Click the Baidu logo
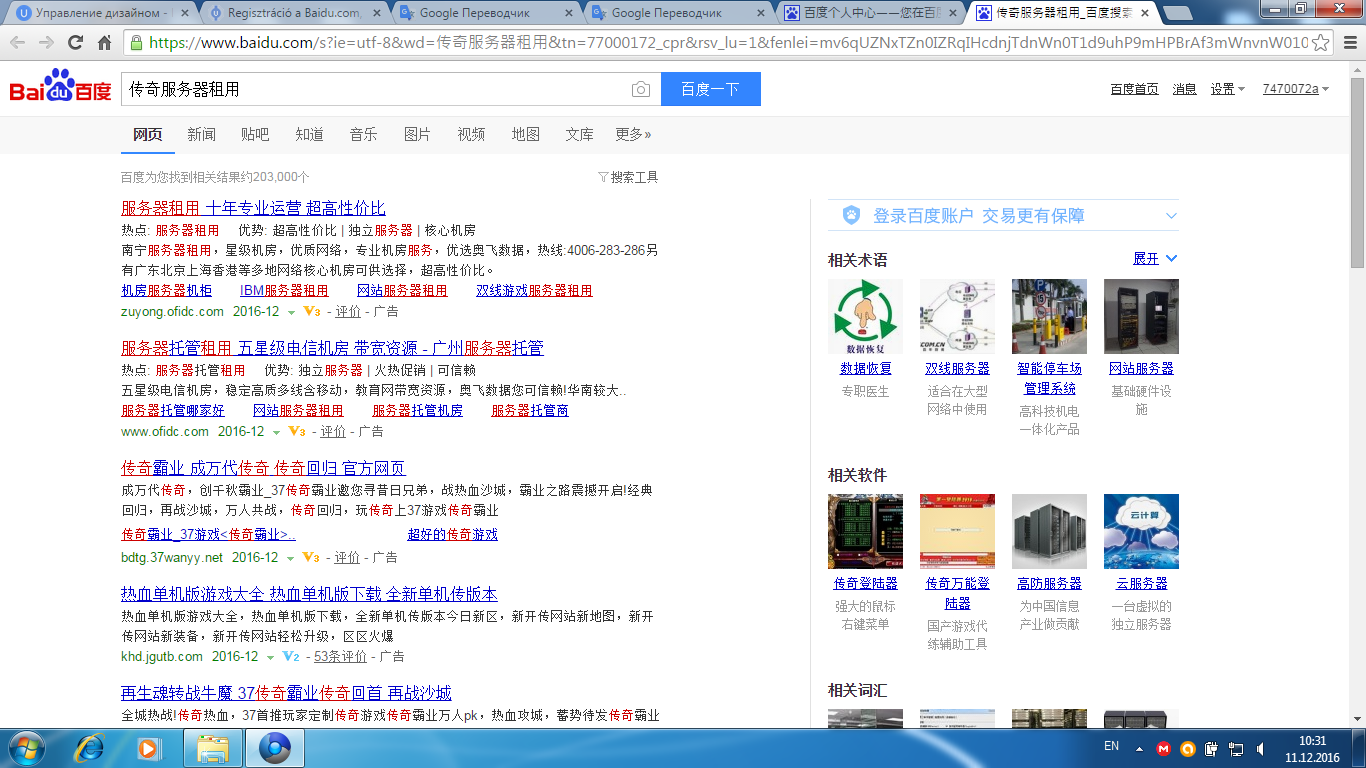This screenshot has height=768, width=1366. (x=60, y=88)
